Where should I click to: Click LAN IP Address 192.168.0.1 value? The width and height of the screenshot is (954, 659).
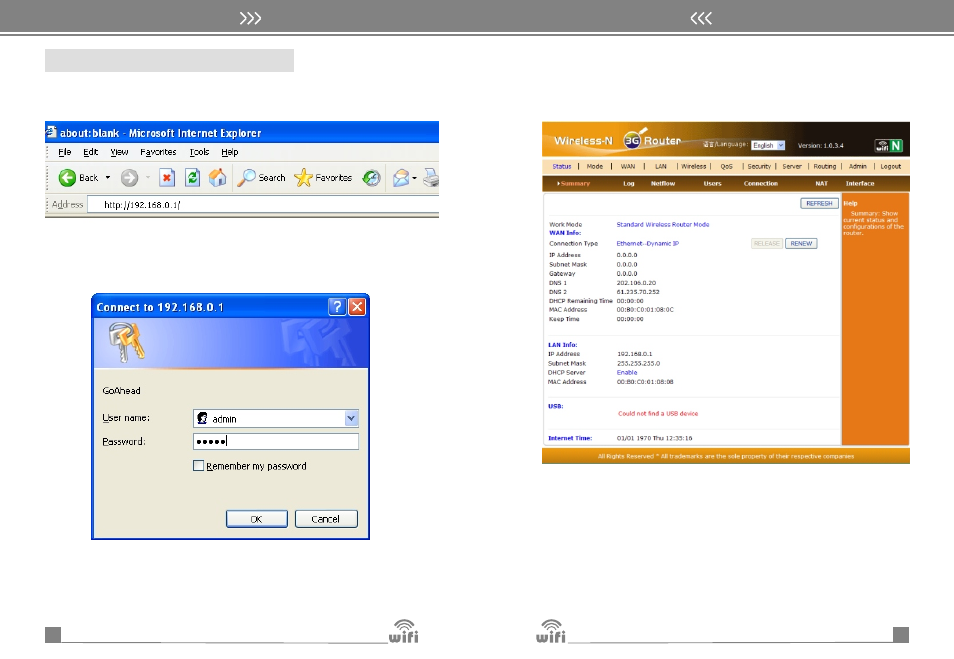(634, 354)
